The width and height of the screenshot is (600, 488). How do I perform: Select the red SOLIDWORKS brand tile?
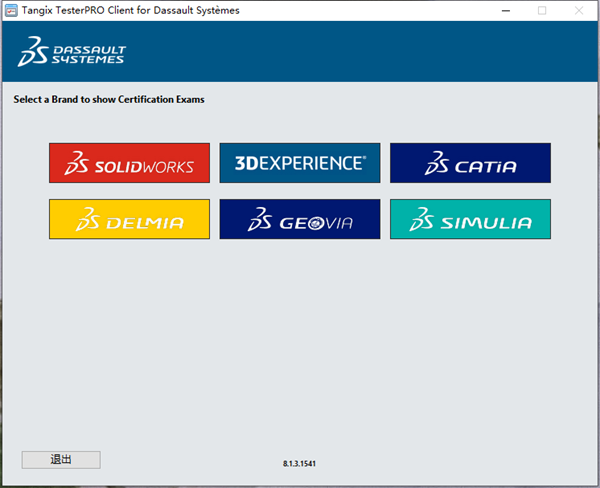coord(129,163)
